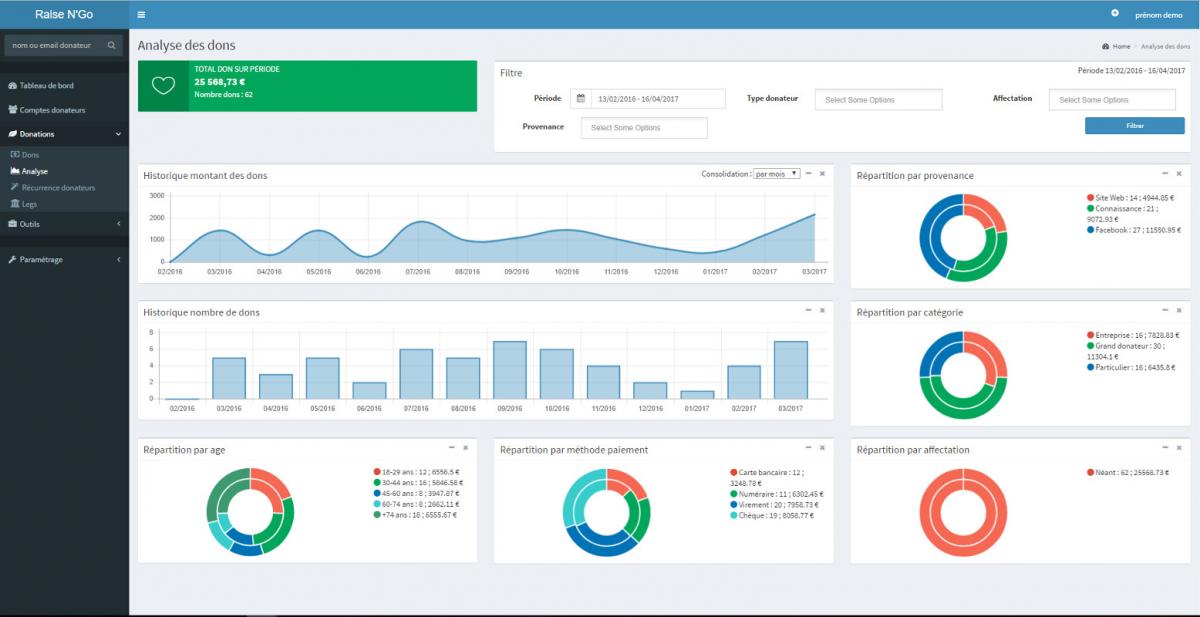Image resolution: width=1200 pixels, height=617 pixels.
Task: Click the plus icon in top bar
Action: tap(1115, 13)
